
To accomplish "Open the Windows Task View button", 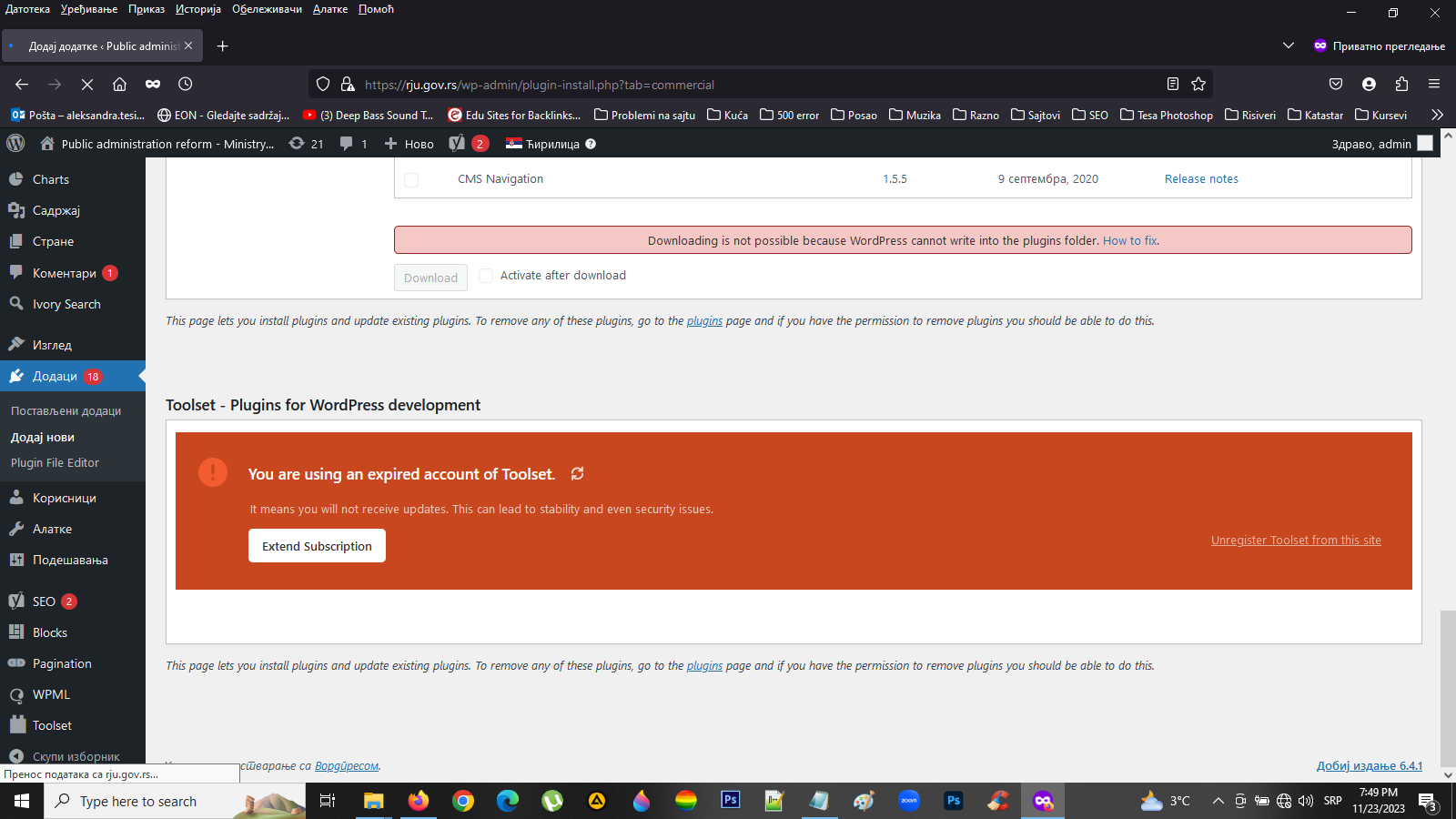I will pyautogui.click(x=328, y=801).
